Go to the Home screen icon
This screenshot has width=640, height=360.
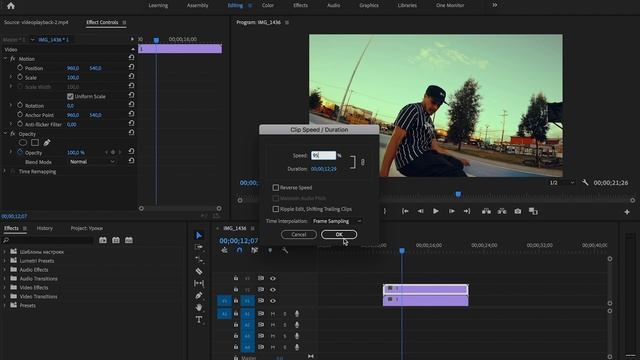(11, 6)
